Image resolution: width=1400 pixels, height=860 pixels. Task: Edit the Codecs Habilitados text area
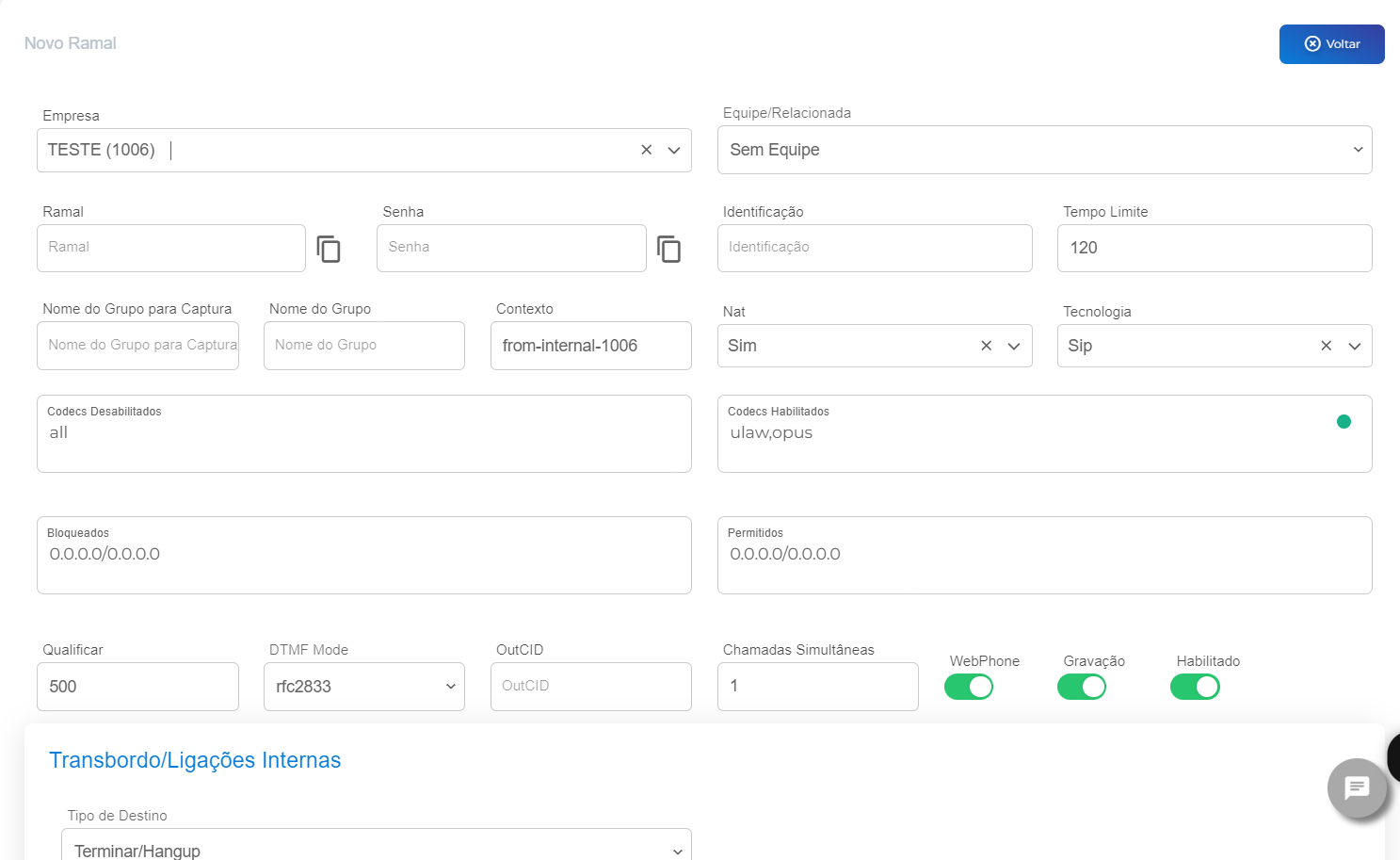pos(1044,434)
